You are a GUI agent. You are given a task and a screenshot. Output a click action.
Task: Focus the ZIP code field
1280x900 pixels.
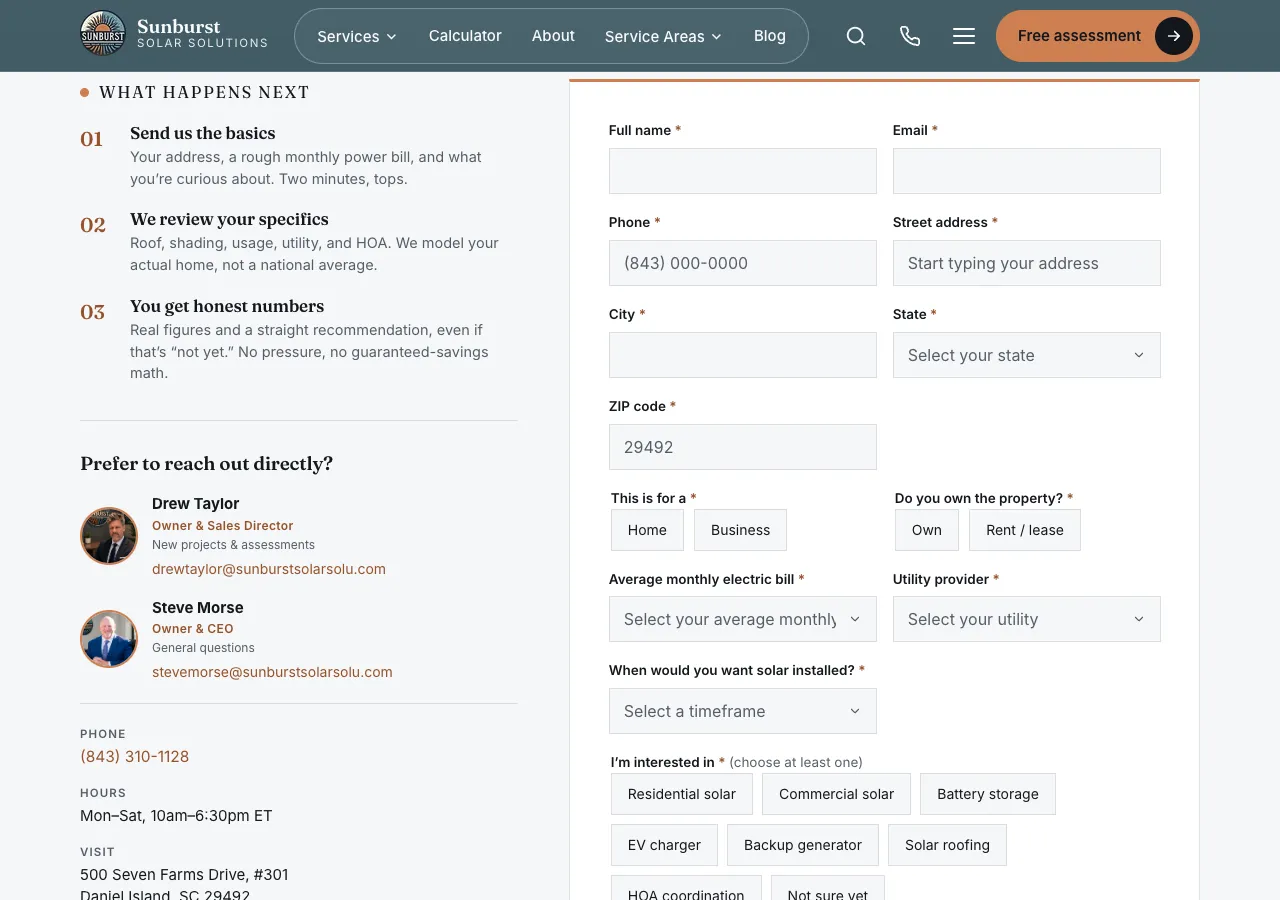coord(743,447)
